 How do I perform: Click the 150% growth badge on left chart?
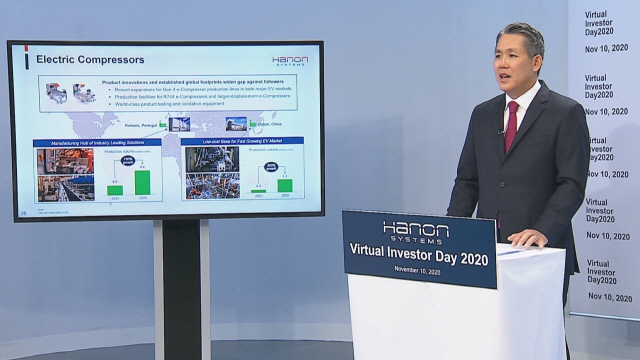128,160
